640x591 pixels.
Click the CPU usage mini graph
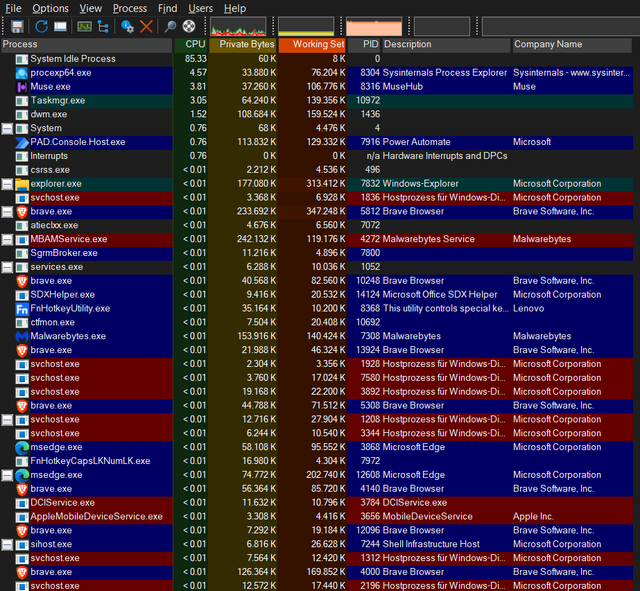coord(238,27)
